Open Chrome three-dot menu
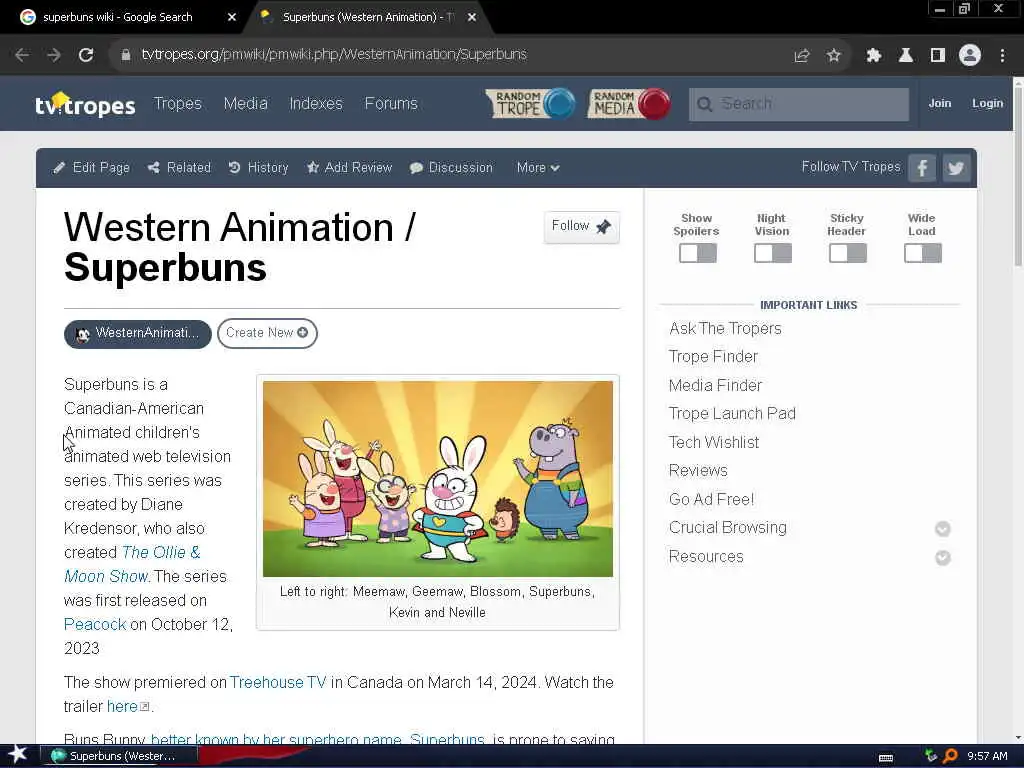The width and height of the screenshot is (1024, 768). coord(1002,56)
